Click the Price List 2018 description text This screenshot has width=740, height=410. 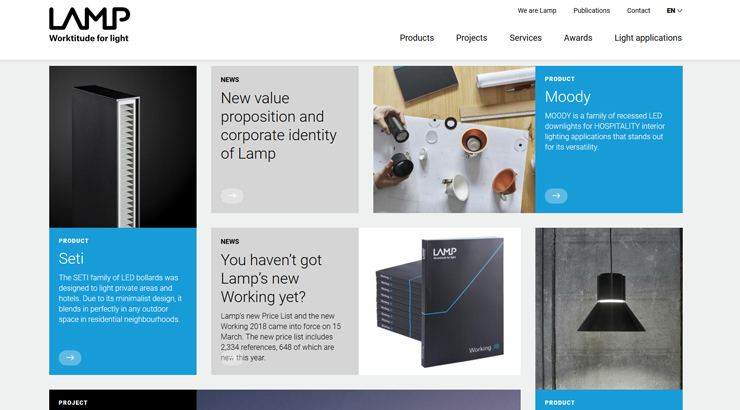click(280, 337)
